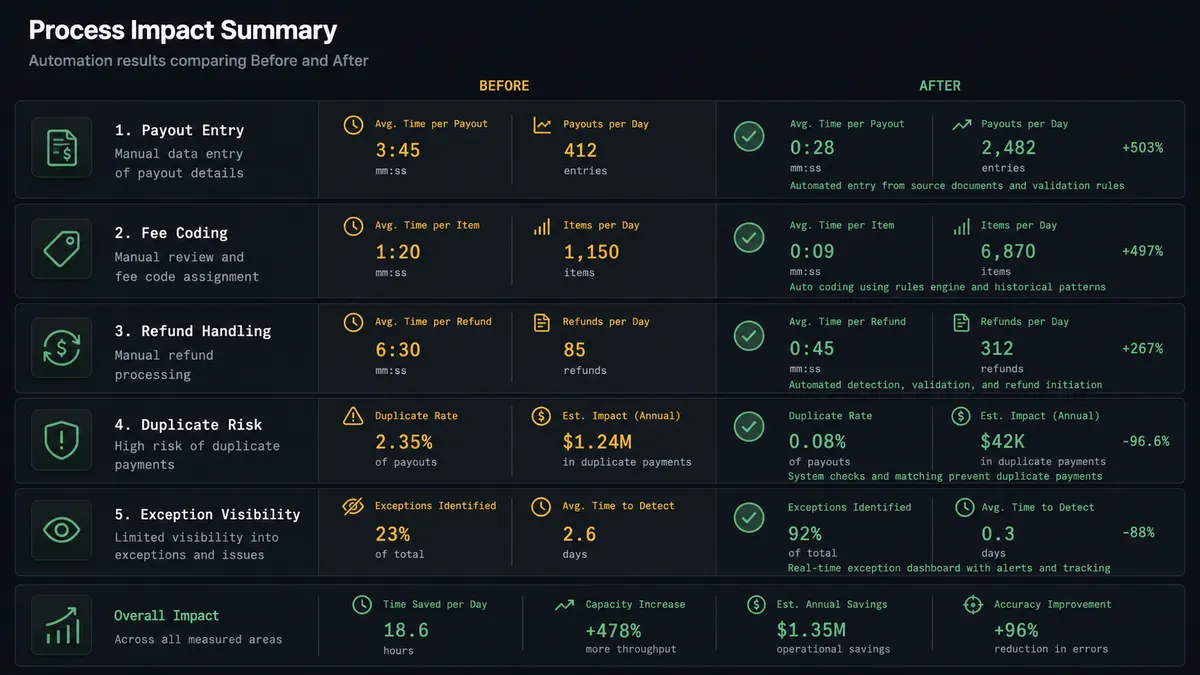Click the +478% capacity value
The image size is (1200, 675).
(613, 630)
